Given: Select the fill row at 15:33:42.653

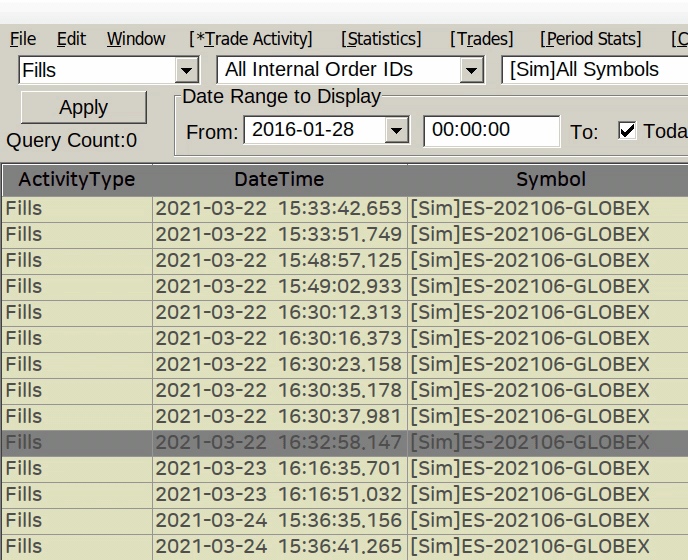Looking at the screenshot, I should (278, 208).
